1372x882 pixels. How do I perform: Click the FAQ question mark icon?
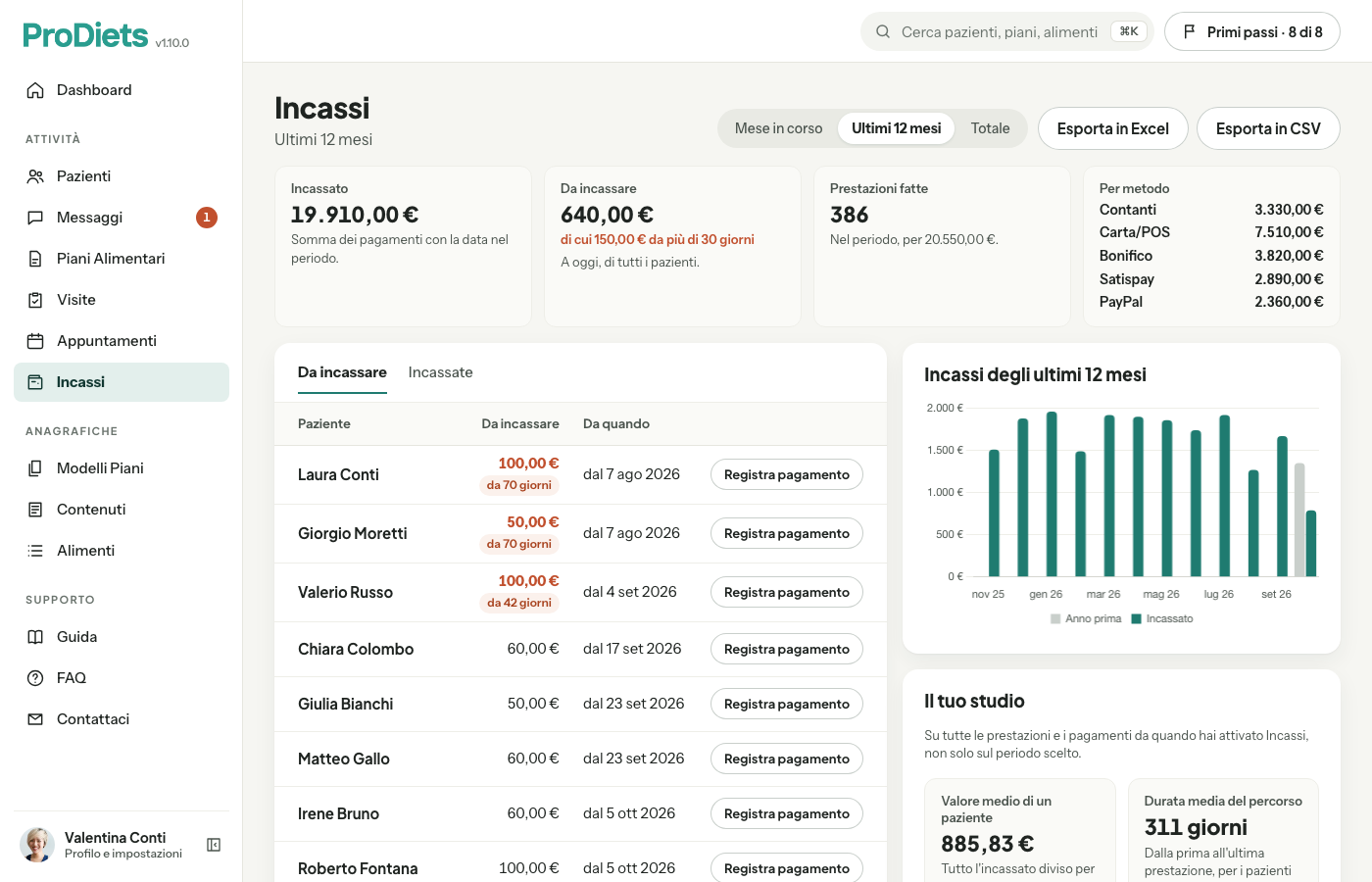pyautogui.click(x=35, y=678)
